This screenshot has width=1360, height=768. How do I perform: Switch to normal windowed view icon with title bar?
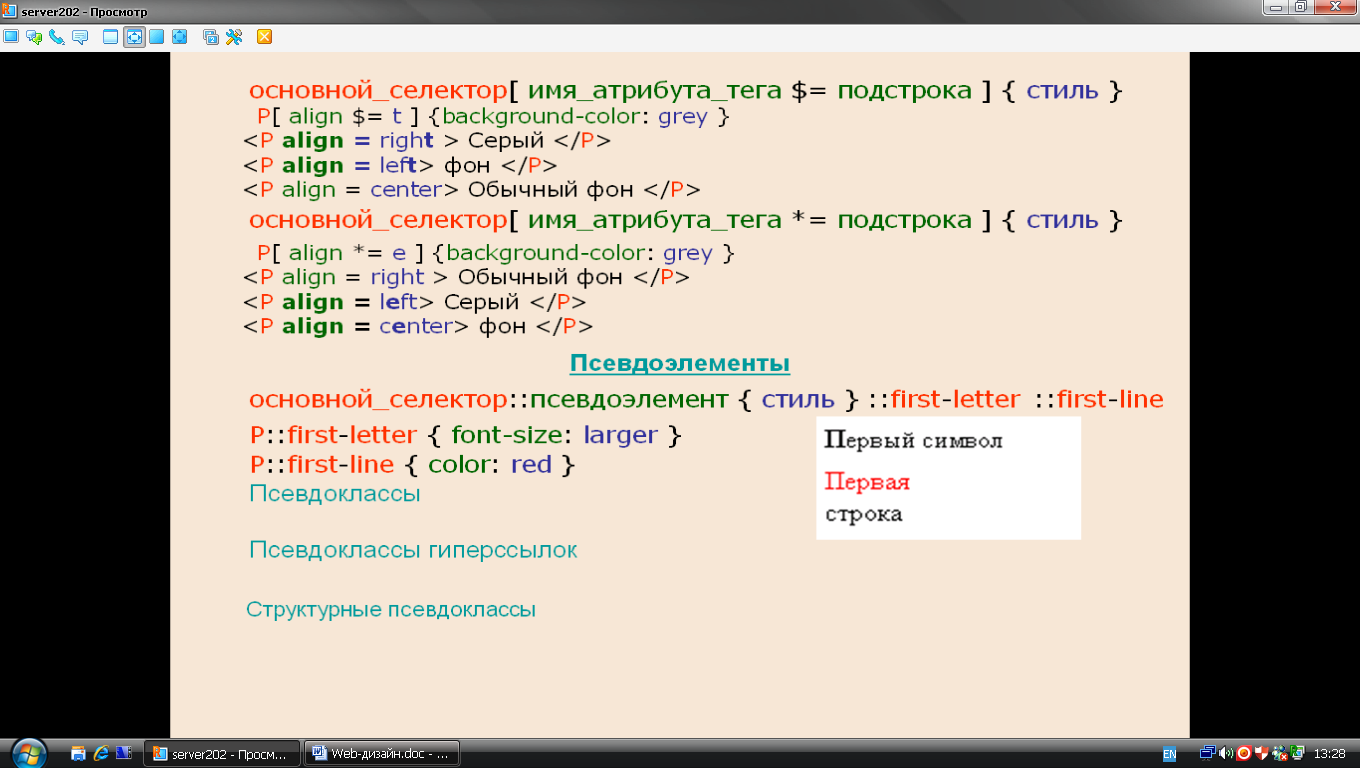111,37
